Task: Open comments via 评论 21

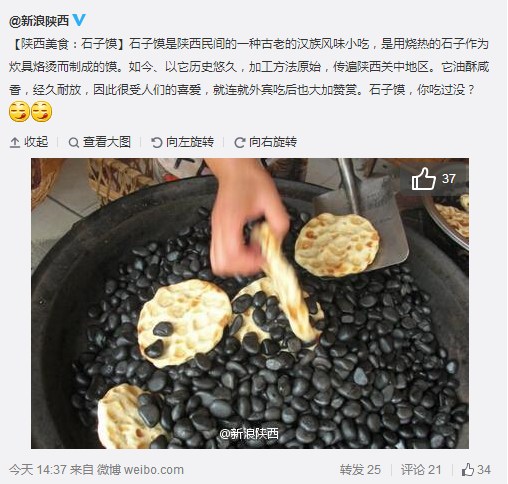Action: 421,470
